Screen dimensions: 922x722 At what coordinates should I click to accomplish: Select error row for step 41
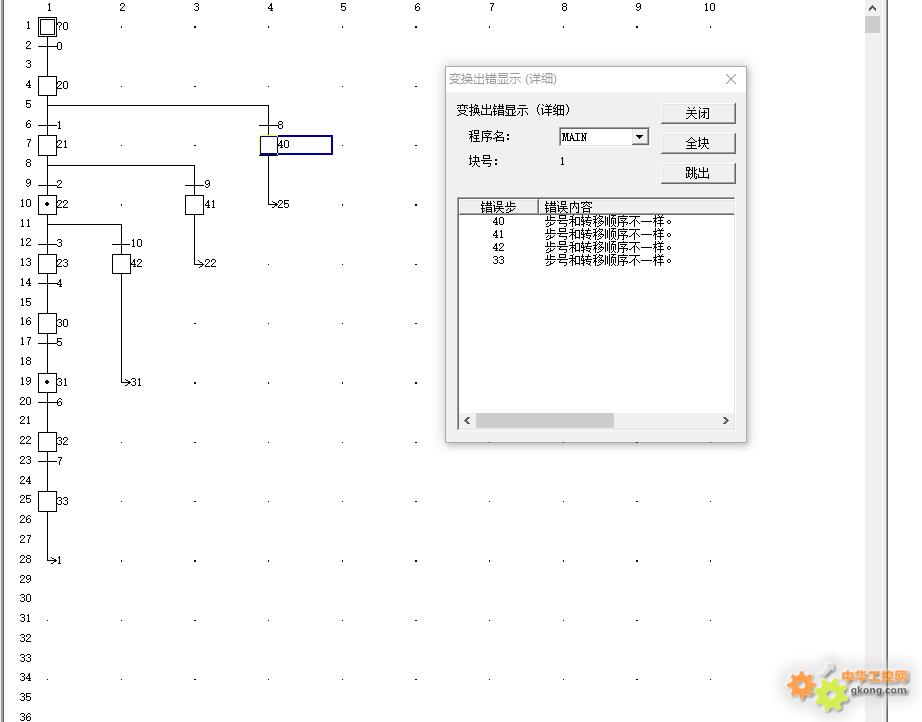click(x=596, y=235)
